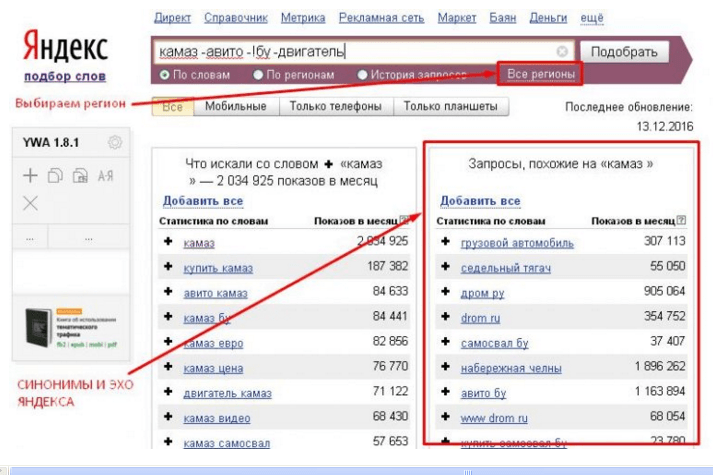713x475 pixels.
Task: Open the 'седельный тягач' query link
Action: click(x=506, y=269)
